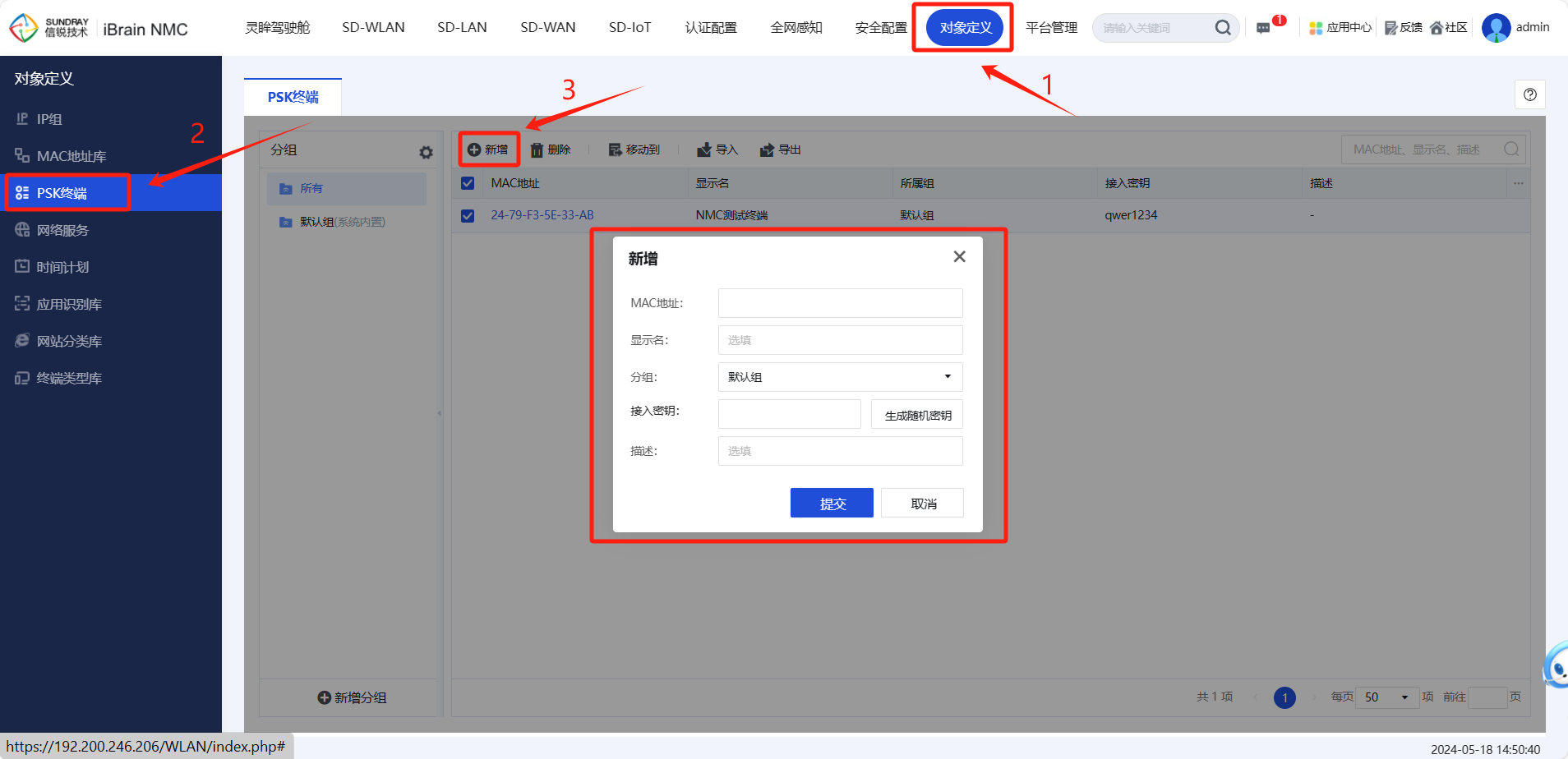
Task: Open SD-IoT top menu
Action: pos(630,28)
